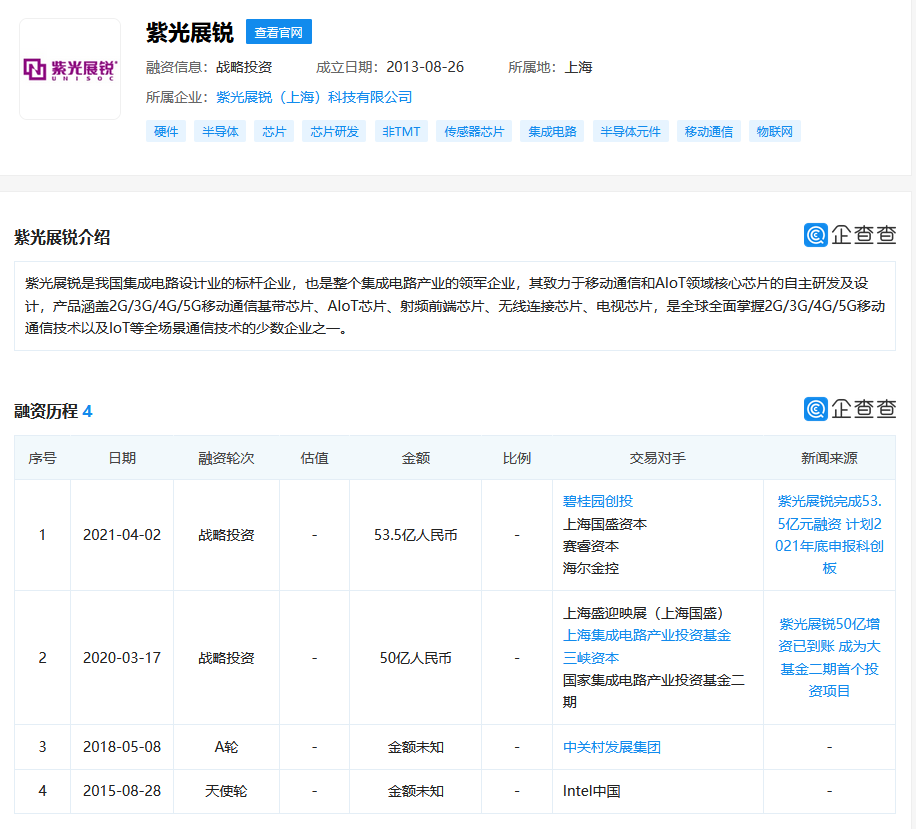Screen dimensions: 916x829
Task: Click the 战略投资 cell in the 2020-03-17 row
Action: [x=226, y=658]
